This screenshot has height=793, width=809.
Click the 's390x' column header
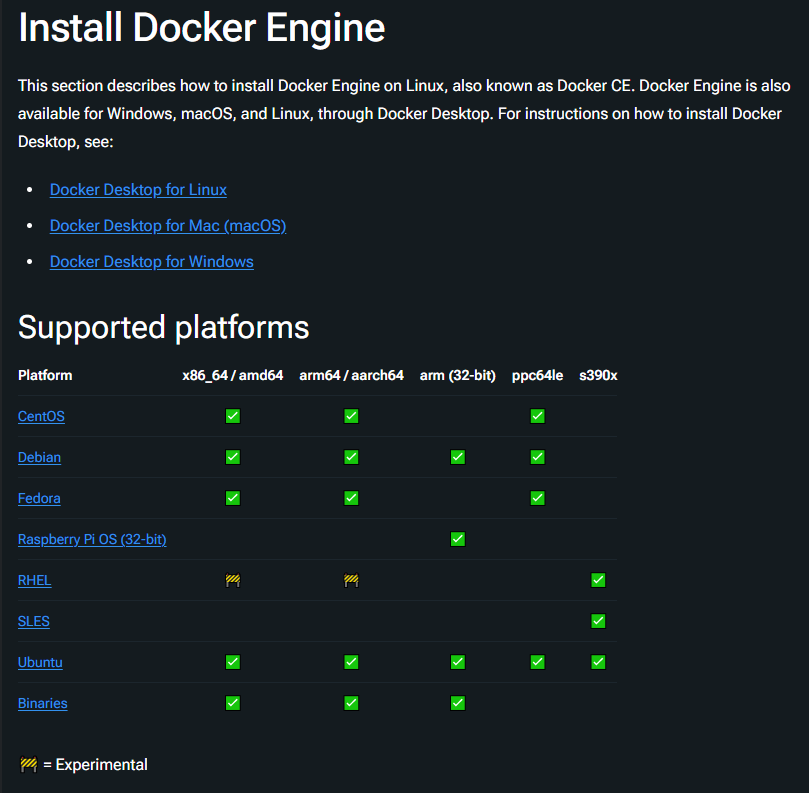coord(598,375)
